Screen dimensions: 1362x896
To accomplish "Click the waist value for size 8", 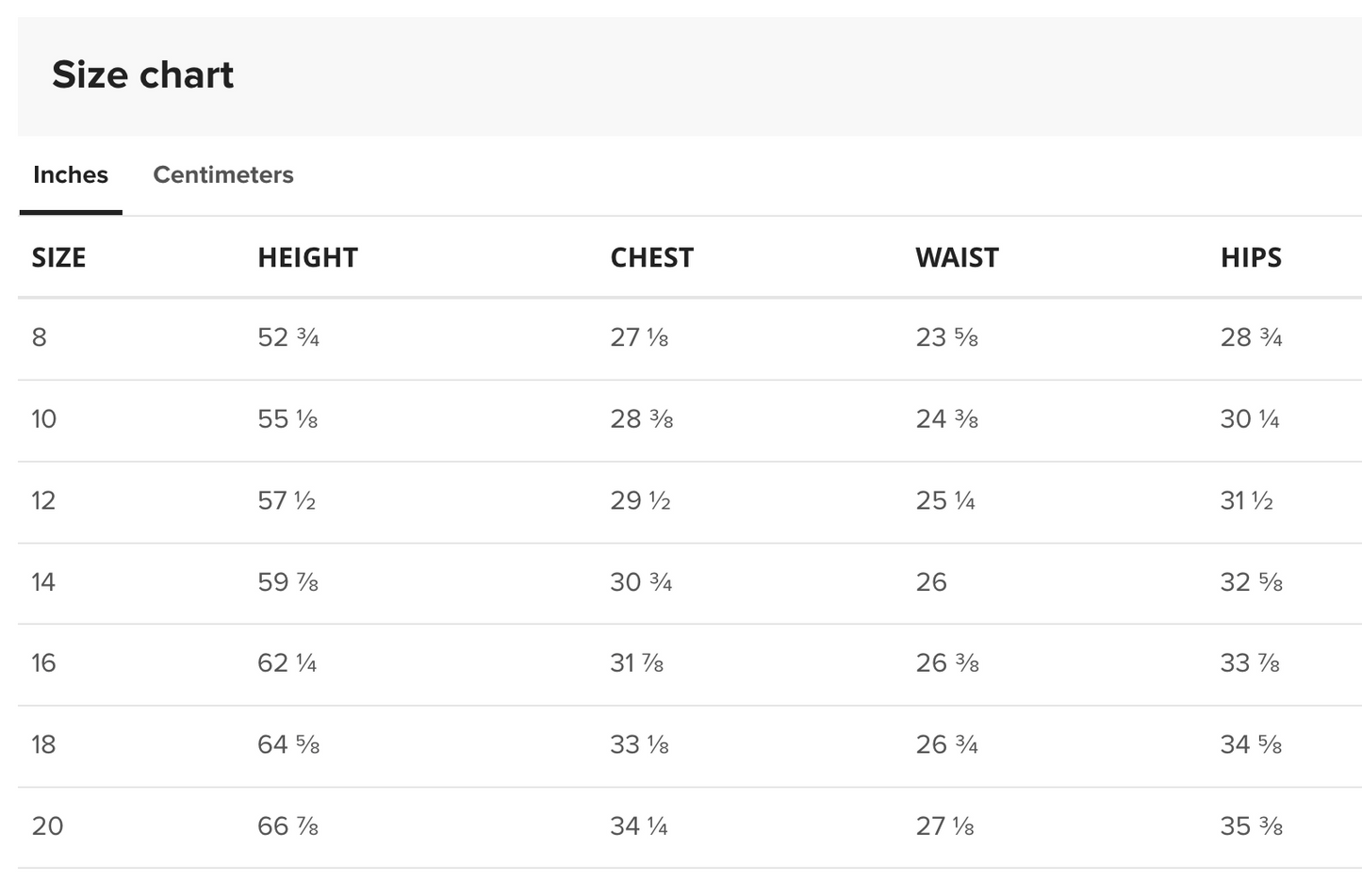I will click(x=946, y=337).
